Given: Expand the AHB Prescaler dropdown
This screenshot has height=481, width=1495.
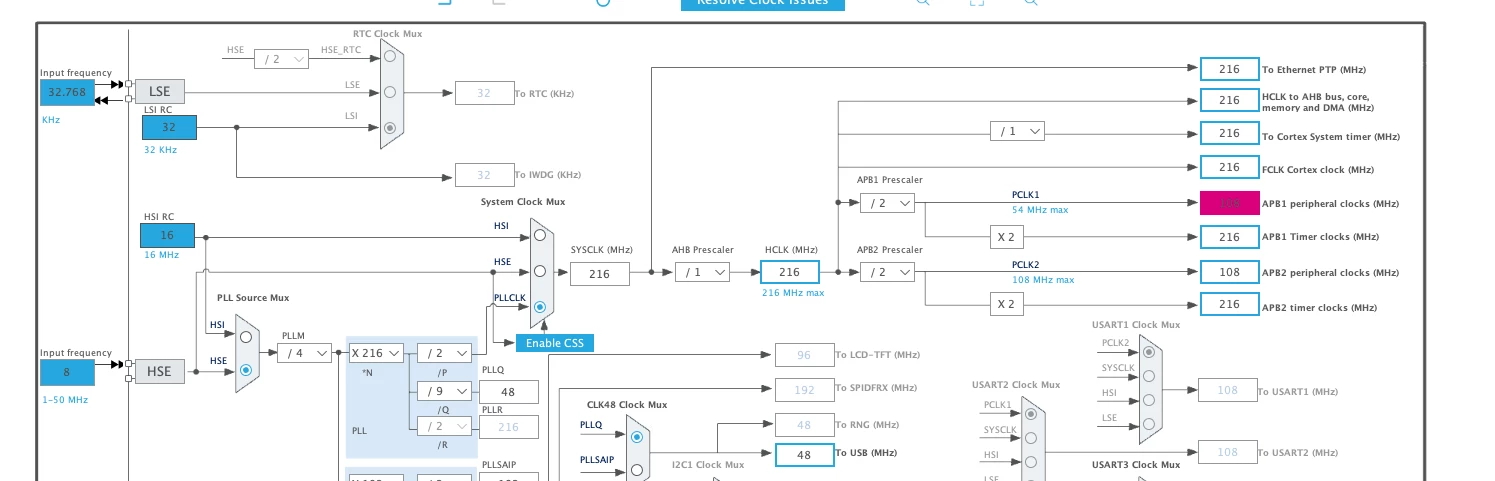Looking at the screenshot, I should pyautogui.click(x=702, y=272).
